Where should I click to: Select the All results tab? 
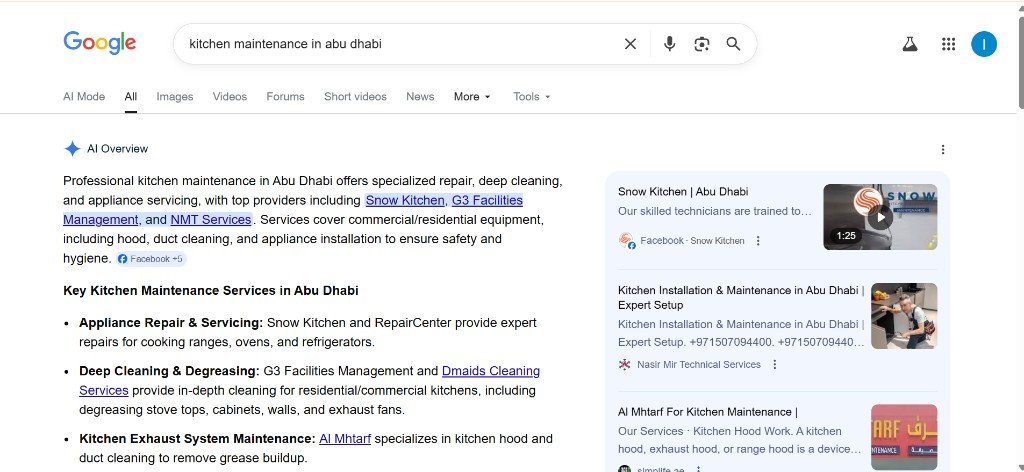(131, 97)
